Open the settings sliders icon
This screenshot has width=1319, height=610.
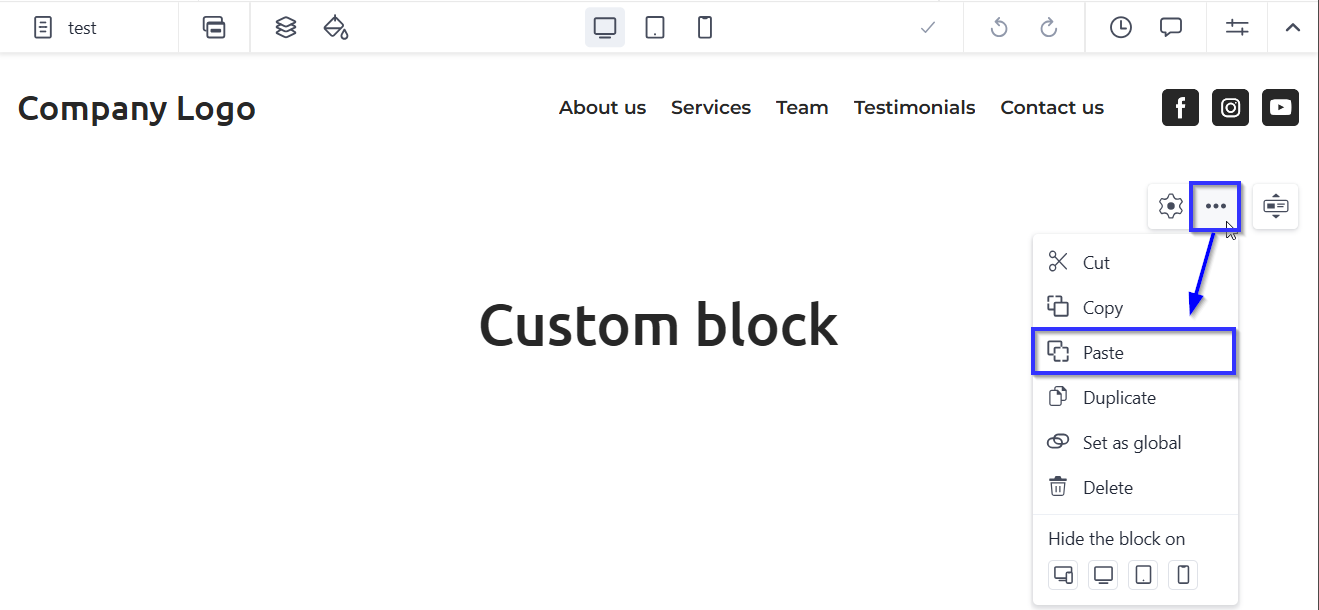[1237, 28]
